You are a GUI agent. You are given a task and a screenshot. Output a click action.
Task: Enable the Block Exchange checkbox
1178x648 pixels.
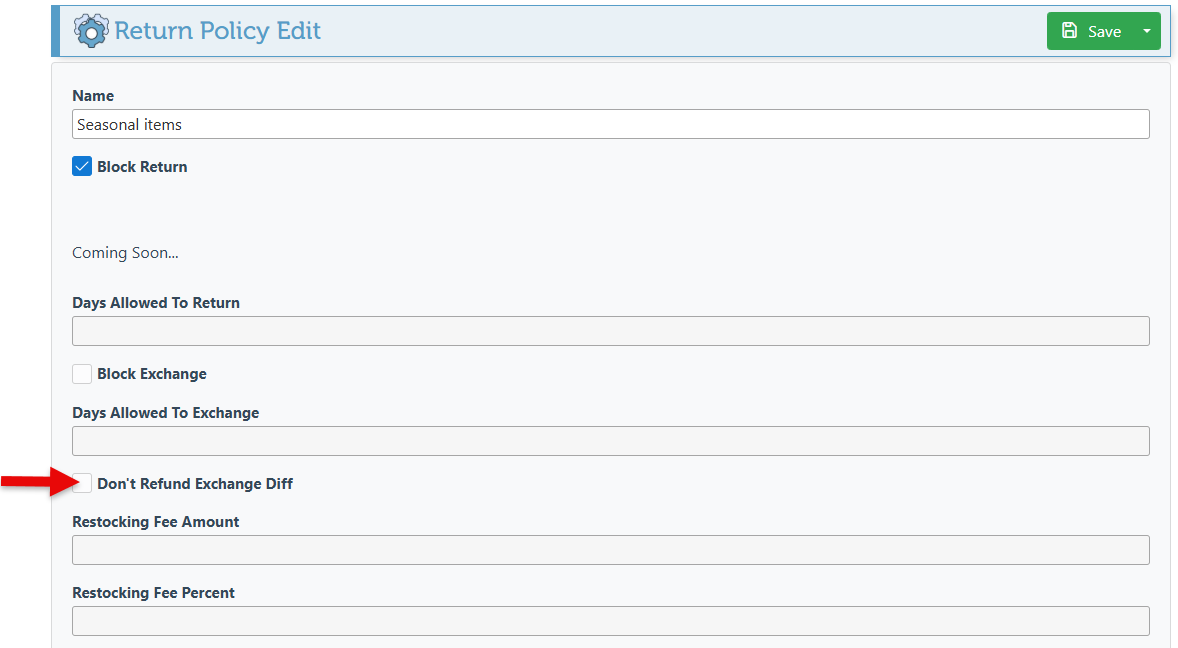coord(82,373)
